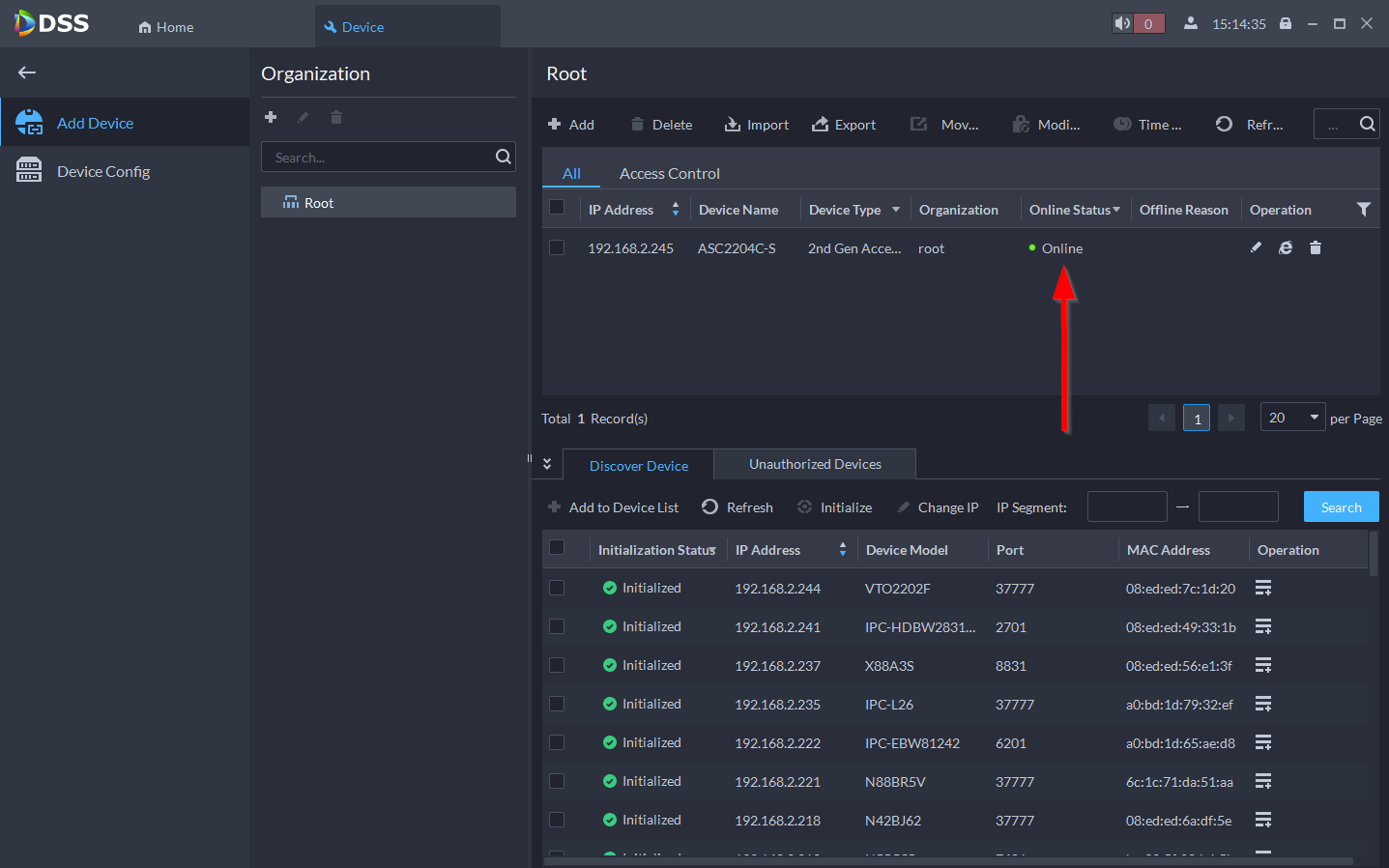Open the 20 per page dropdown

pyautogui.click(x=1292, y=418)
